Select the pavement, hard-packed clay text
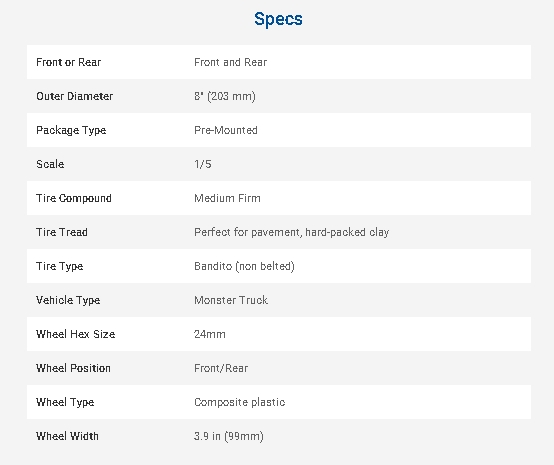 320,232
